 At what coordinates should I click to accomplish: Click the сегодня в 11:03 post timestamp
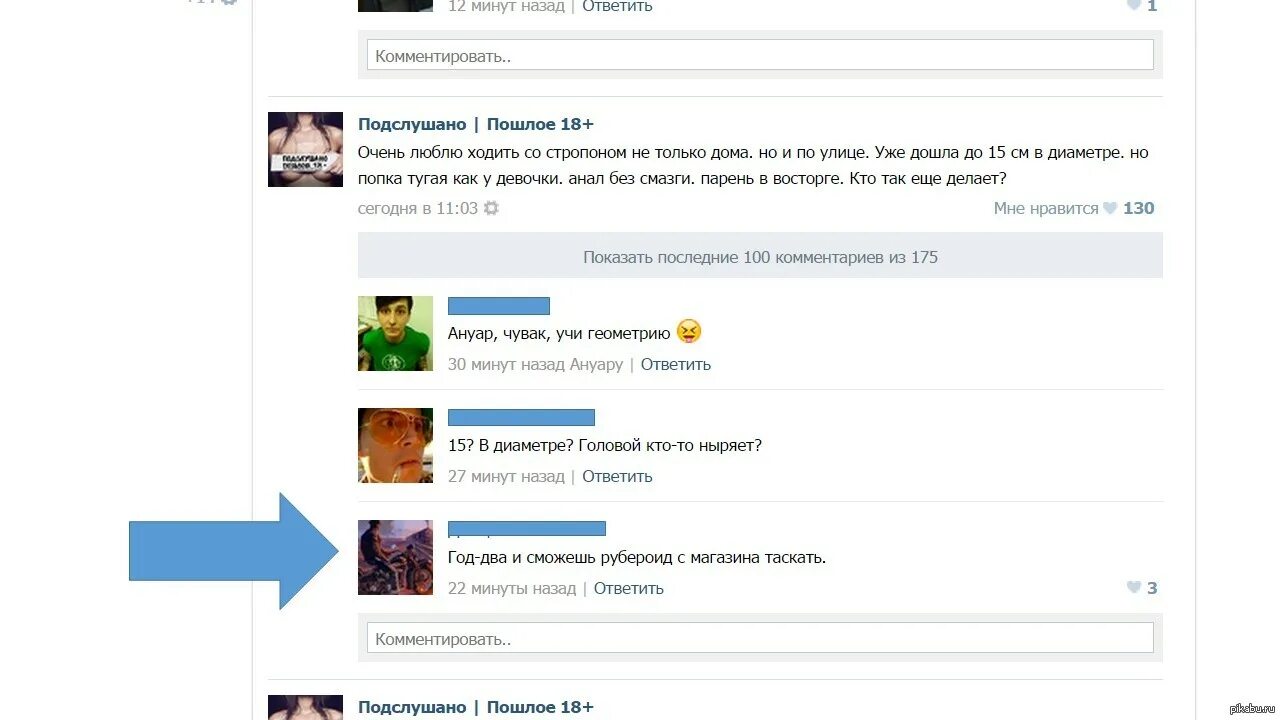418,208
